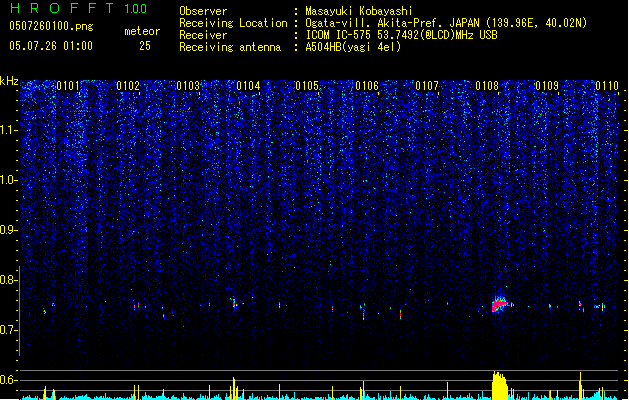Click the 0.8 kHz axis label

(9, 280)
